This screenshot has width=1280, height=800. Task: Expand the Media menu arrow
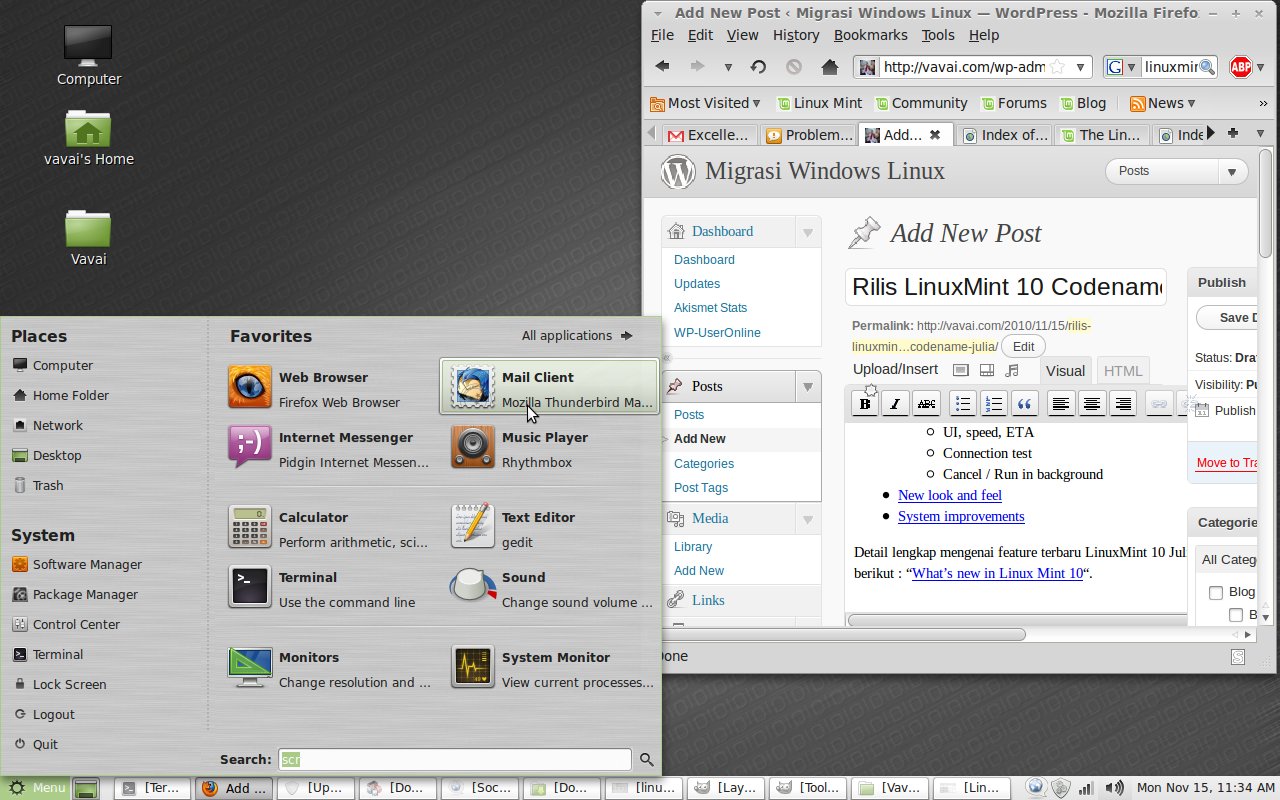tap(807, 519)
